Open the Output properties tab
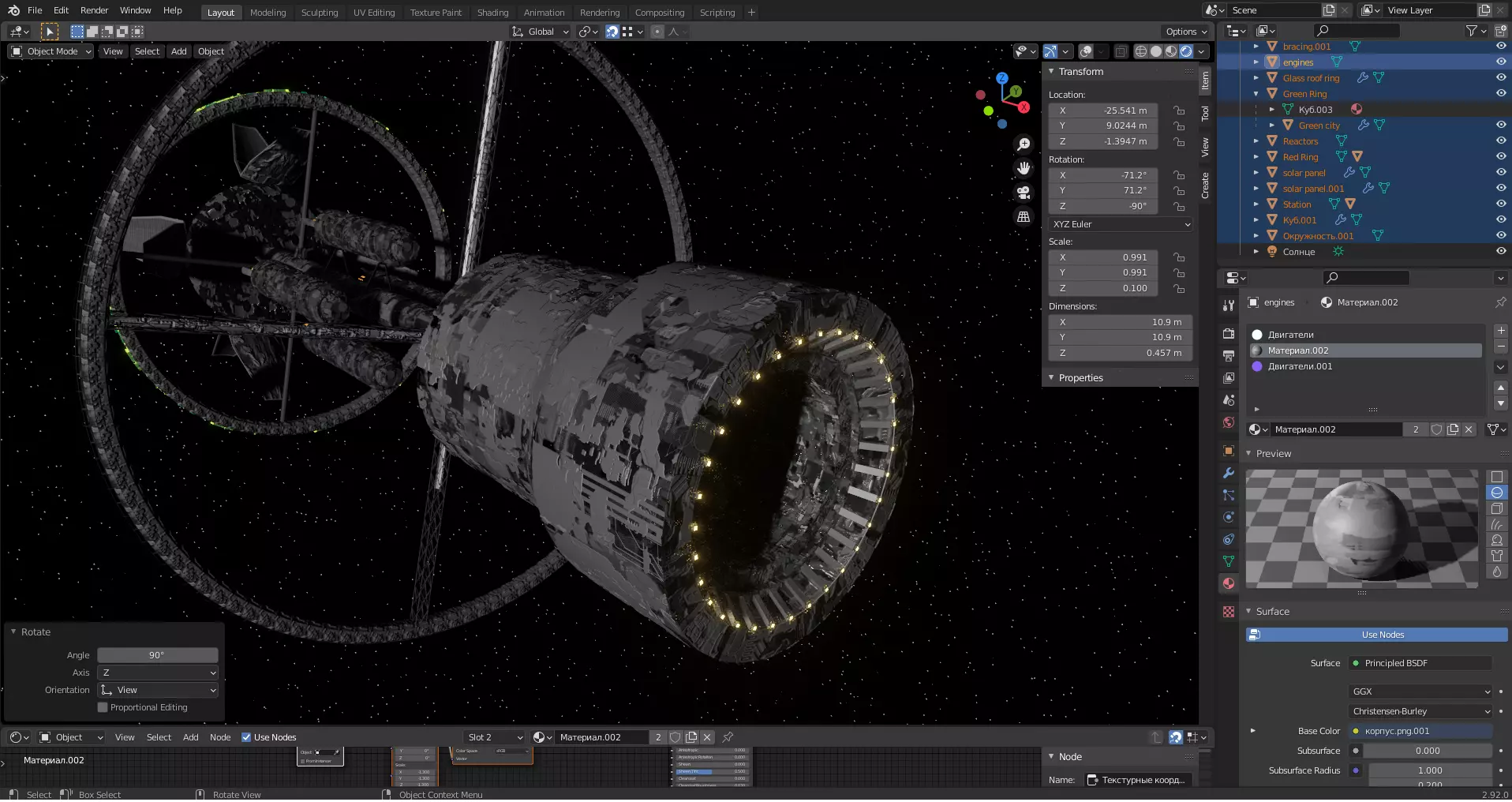The height and width of the screenshot is (802, 1512). (x=1229, y=356)
